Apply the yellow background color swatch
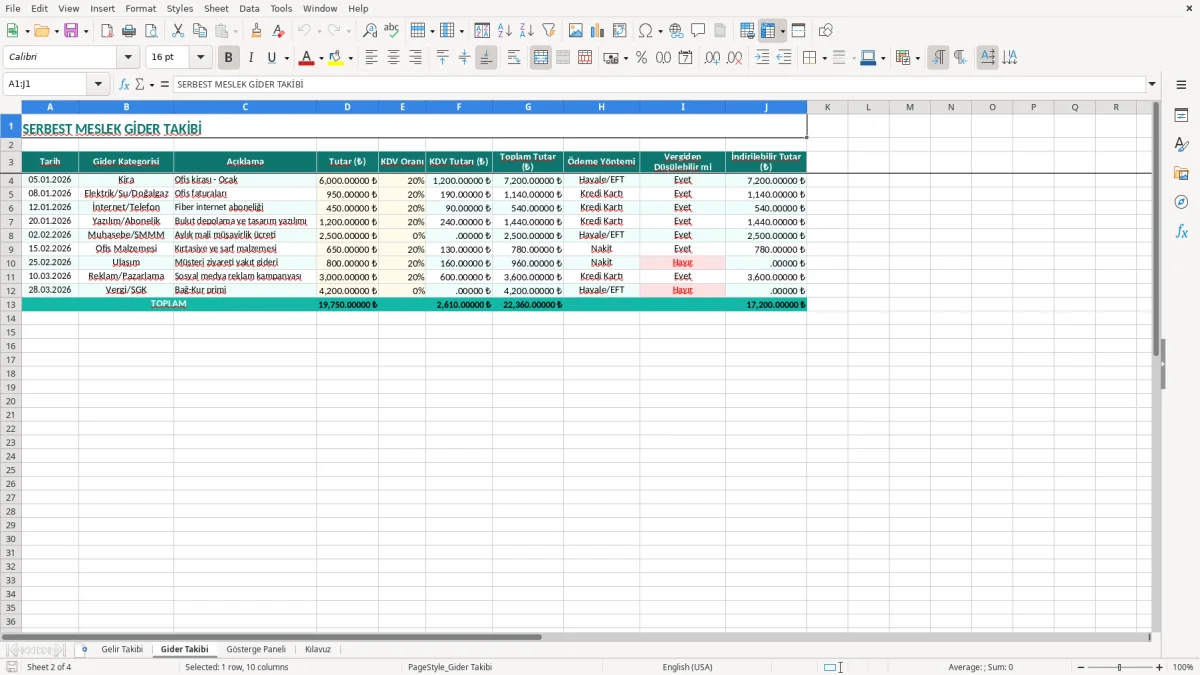This screenshot has width=1200, height=675. coord(336,58)
